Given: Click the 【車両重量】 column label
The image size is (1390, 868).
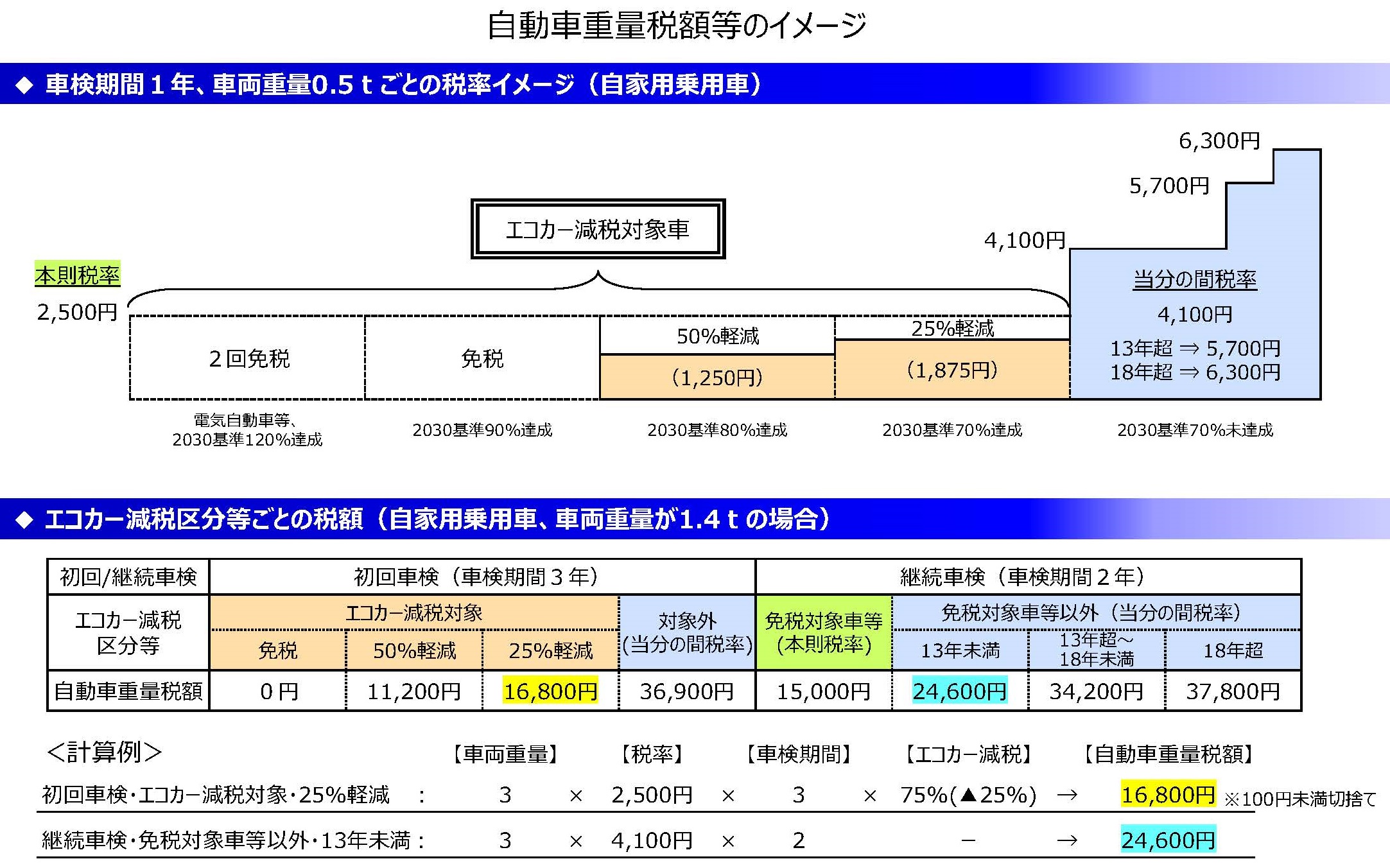Looking at the screenshot, I should [x=505, y=754].
